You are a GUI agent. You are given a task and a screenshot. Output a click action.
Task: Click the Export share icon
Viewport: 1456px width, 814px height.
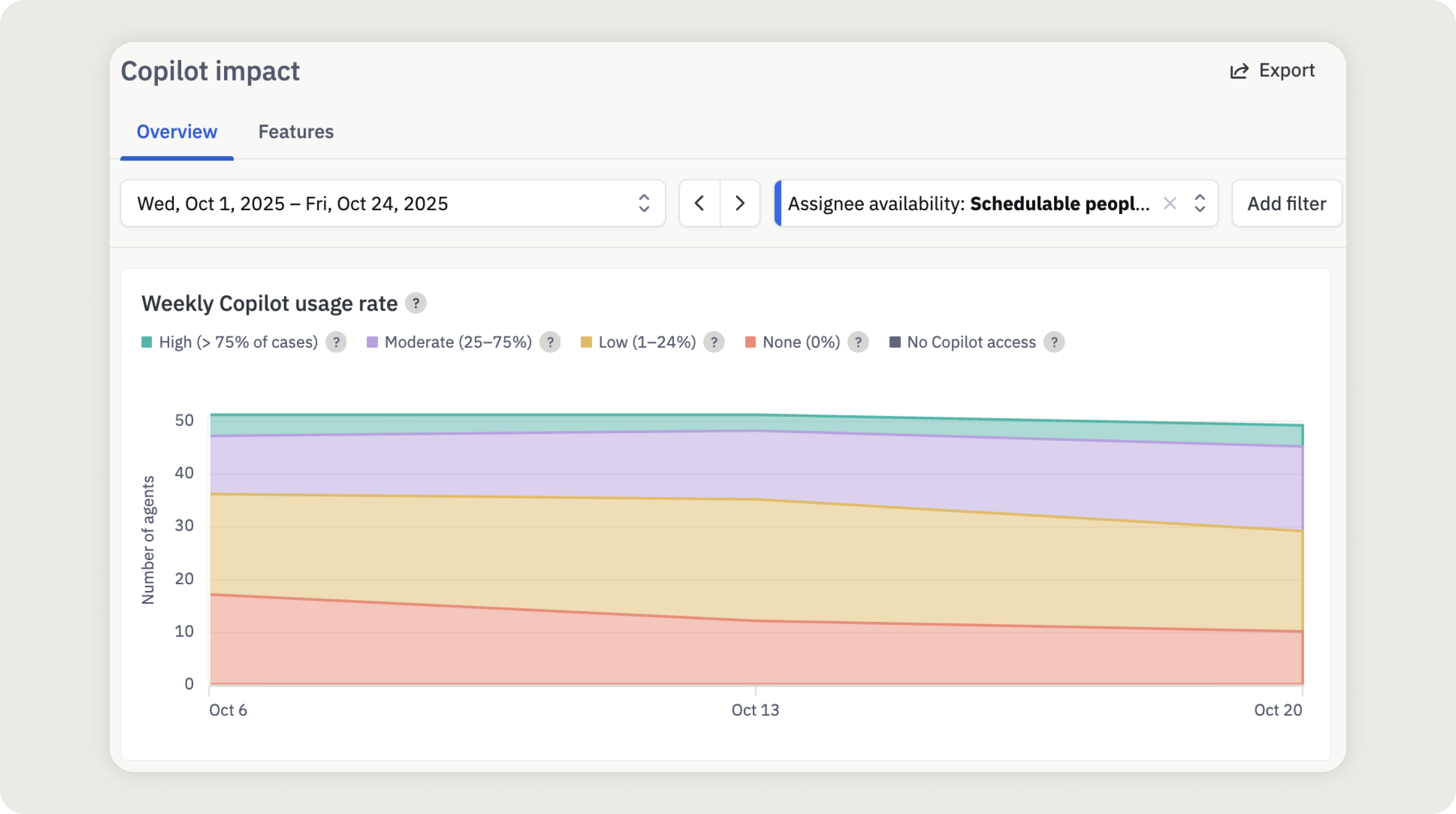[x=1239, y=71]
